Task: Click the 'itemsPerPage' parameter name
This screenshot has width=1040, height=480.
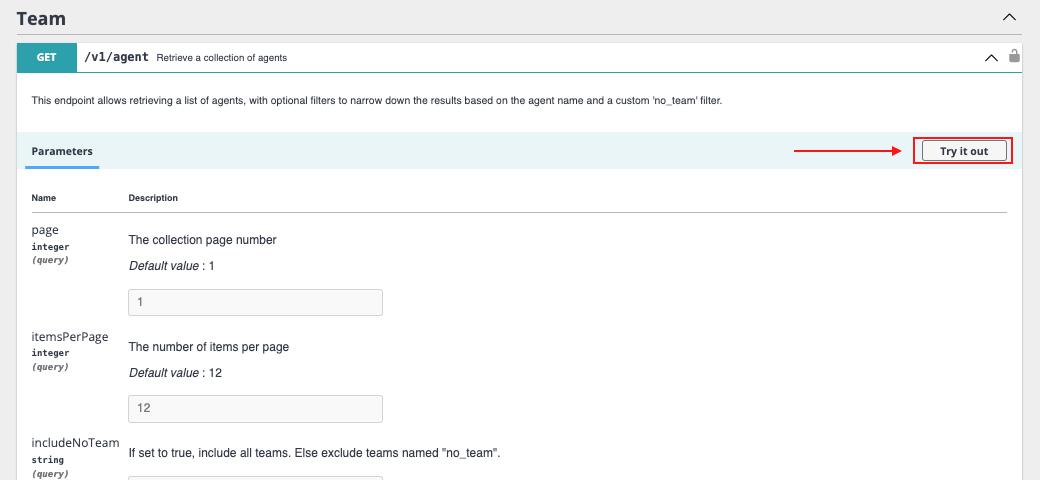Action: (70, 337)
